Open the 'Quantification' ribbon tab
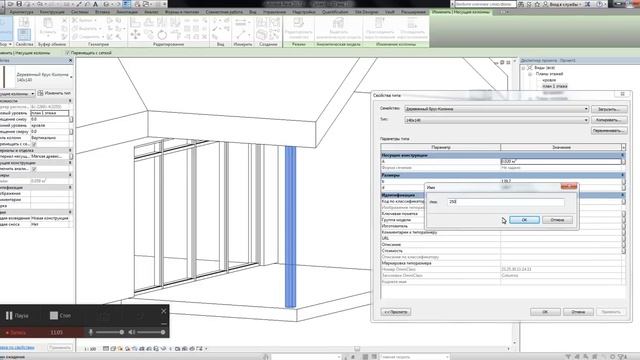Viewport: 640px width, 360px height. [335, 12]
